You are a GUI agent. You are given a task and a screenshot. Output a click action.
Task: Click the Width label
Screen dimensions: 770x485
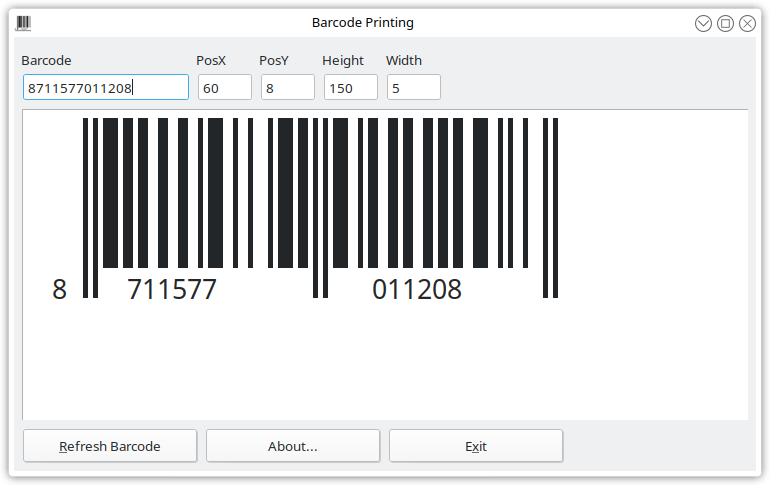(404, 60)
